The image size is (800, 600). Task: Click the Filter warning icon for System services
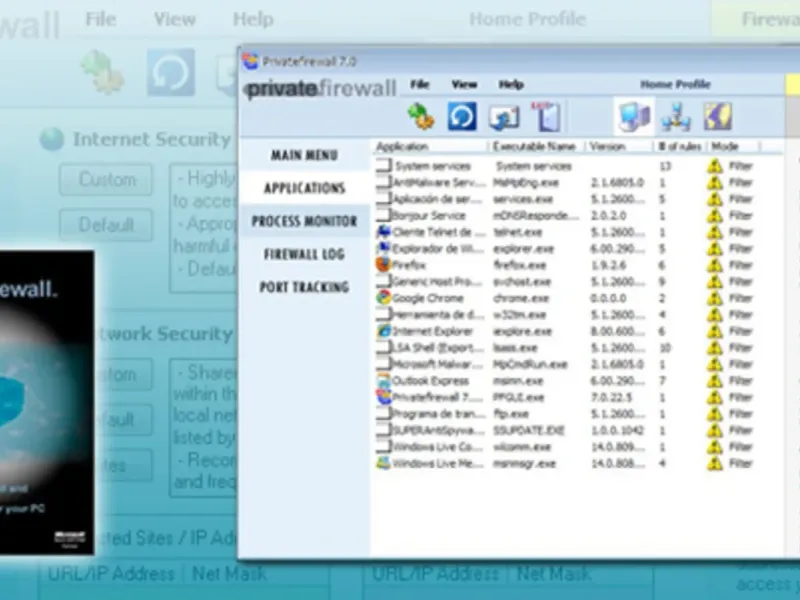(x=715, y=166)
